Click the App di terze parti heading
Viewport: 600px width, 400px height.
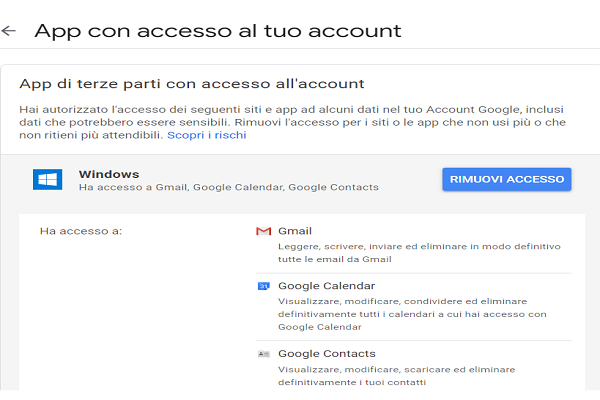point(192,82)
